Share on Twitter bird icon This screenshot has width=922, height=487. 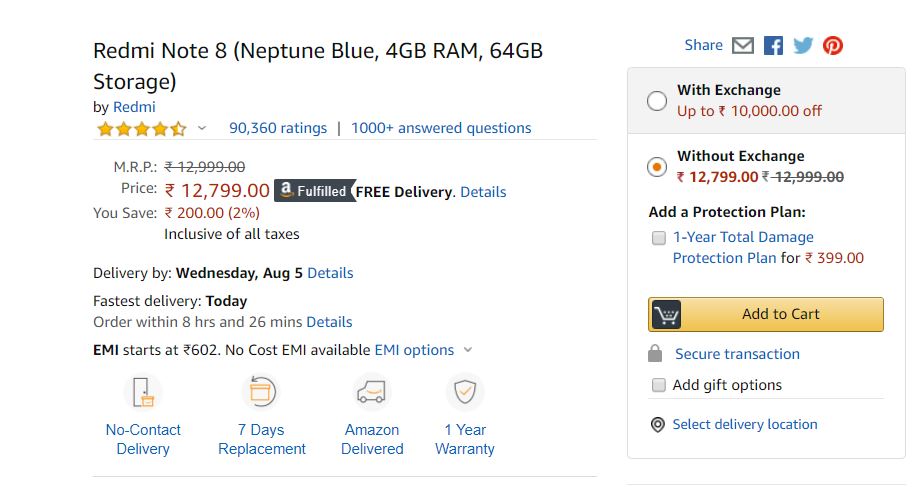(803, 45)
